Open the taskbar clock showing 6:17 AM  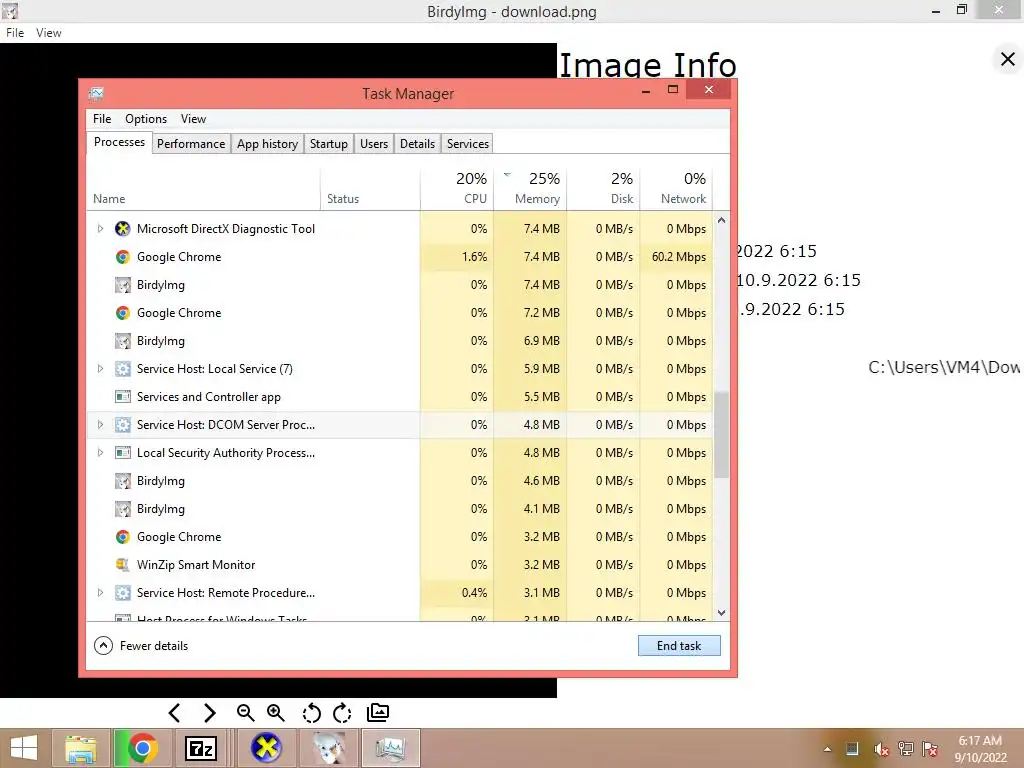980,749
